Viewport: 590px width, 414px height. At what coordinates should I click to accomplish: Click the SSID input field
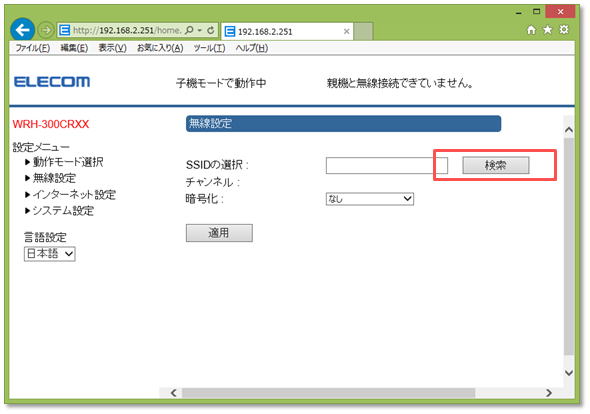tap(386, 165)
